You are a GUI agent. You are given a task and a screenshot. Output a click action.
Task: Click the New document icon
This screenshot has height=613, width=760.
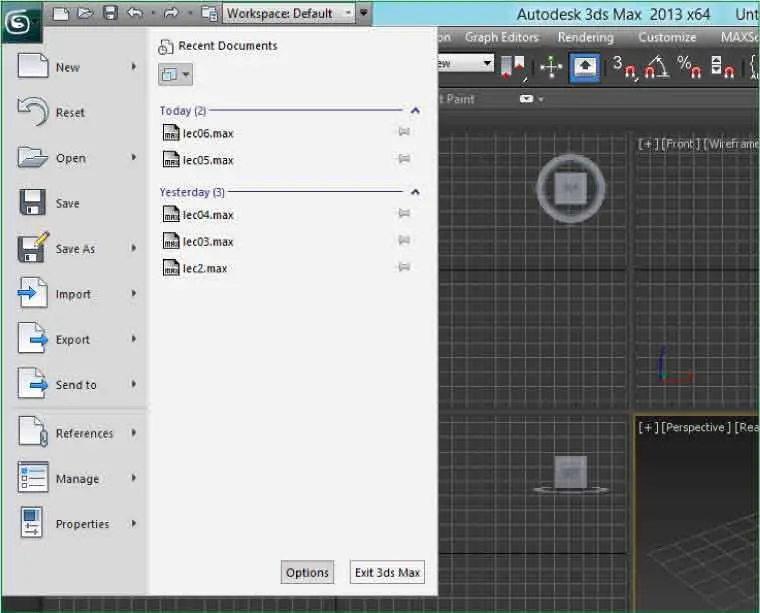(x=33, y=65)
